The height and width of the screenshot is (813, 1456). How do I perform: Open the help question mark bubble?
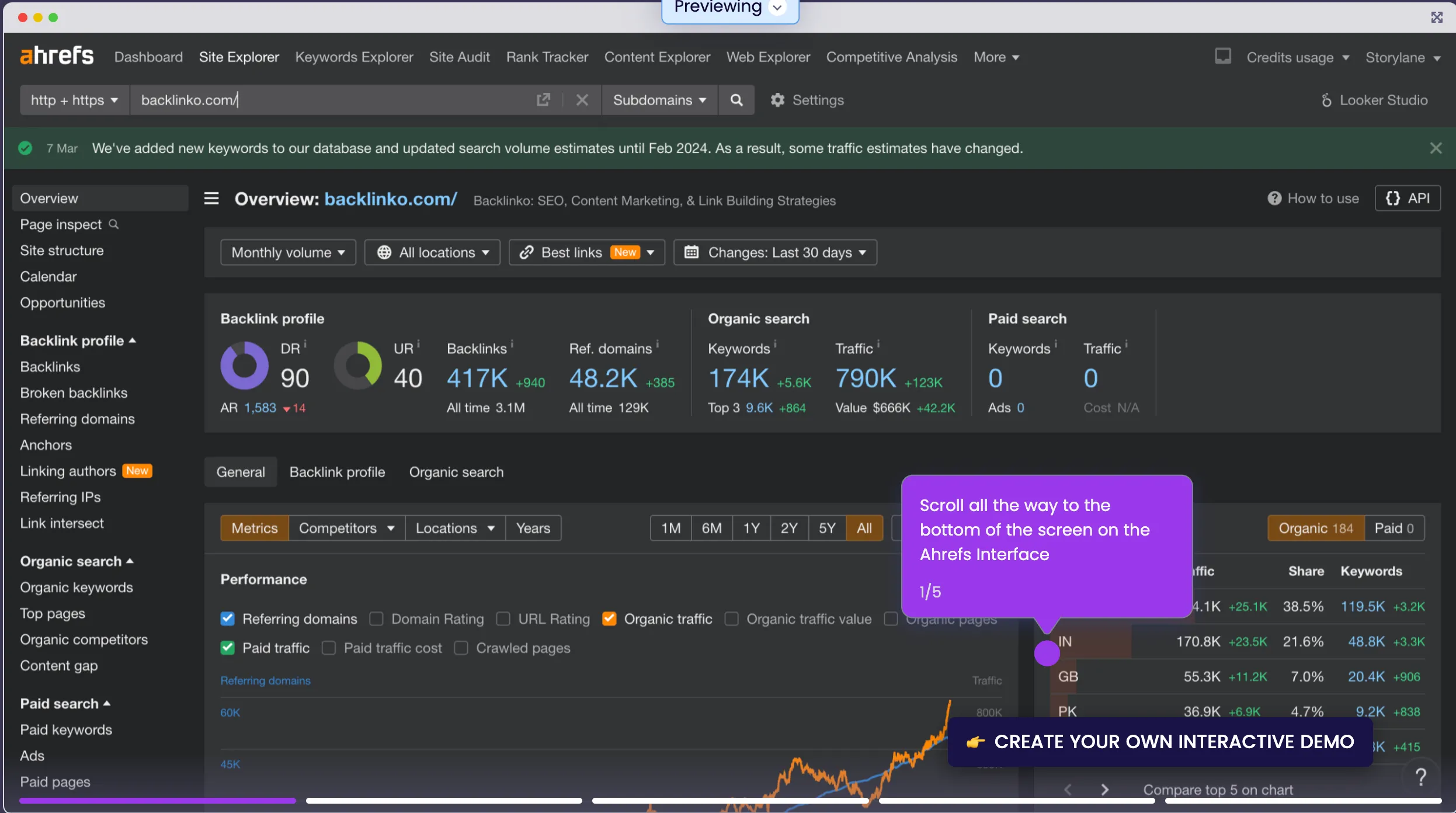(x=1420, y=777)
